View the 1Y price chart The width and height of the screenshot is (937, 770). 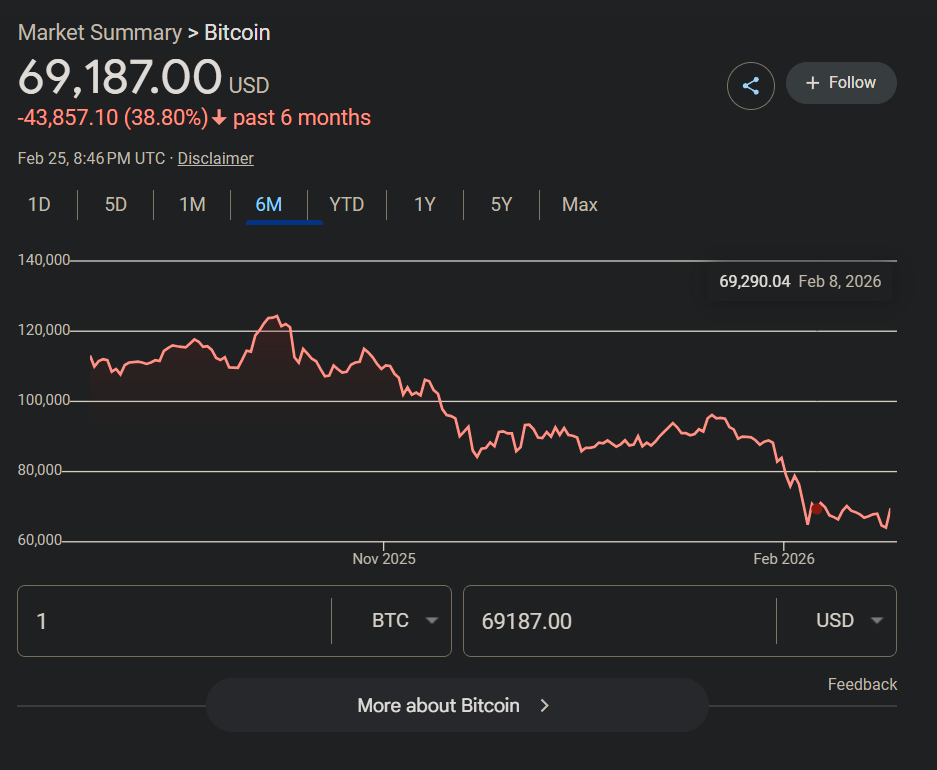pos(425,205)
